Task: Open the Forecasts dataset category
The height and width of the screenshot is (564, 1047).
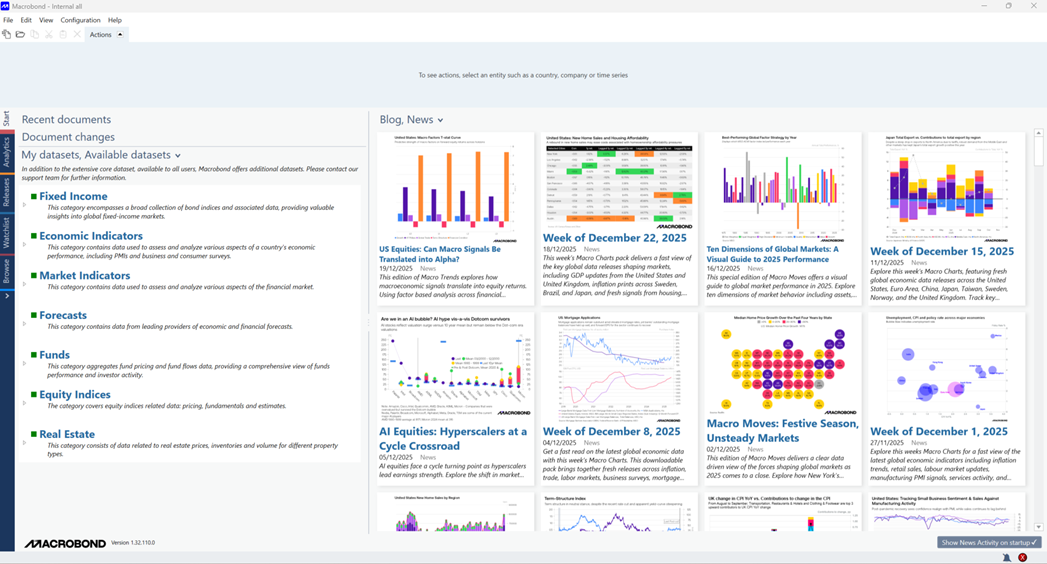Action: (x=63, y=315)
